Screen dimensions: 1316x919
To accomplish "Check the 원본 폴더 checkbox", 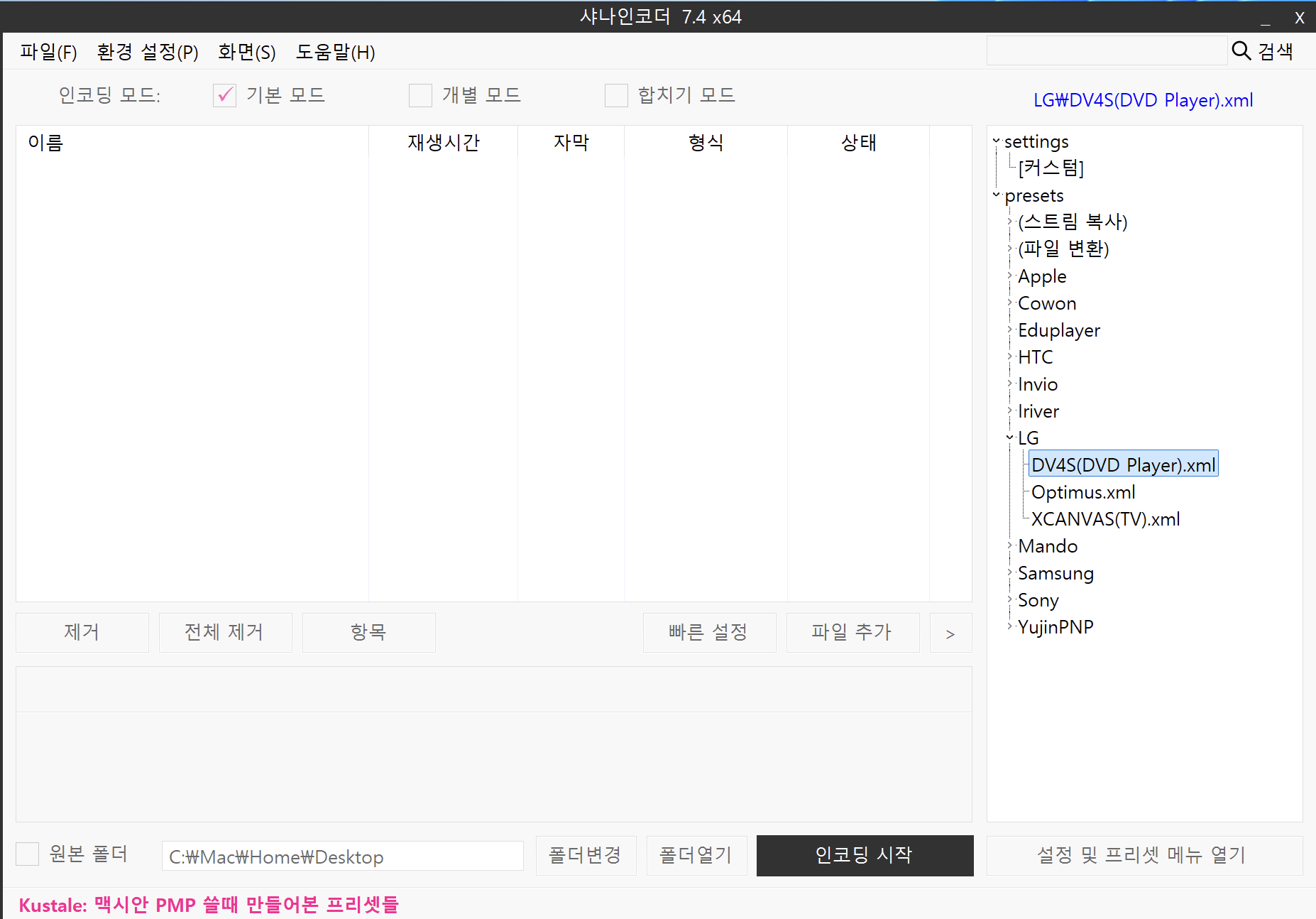I will click(x=27, y=854).
